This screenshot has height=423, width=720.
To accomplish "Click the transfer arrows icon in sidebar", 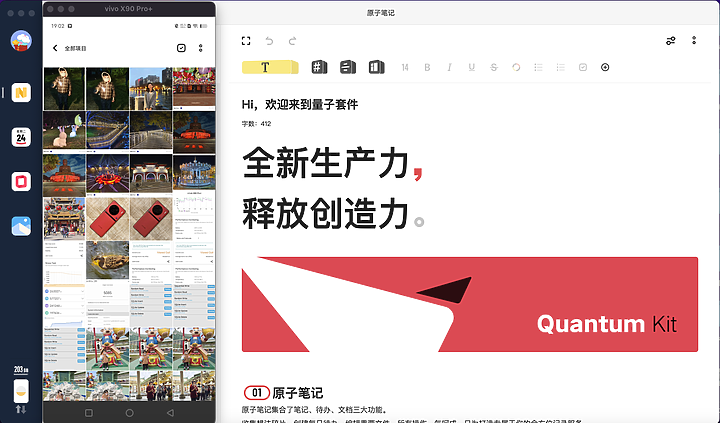I will coord(21,409).
